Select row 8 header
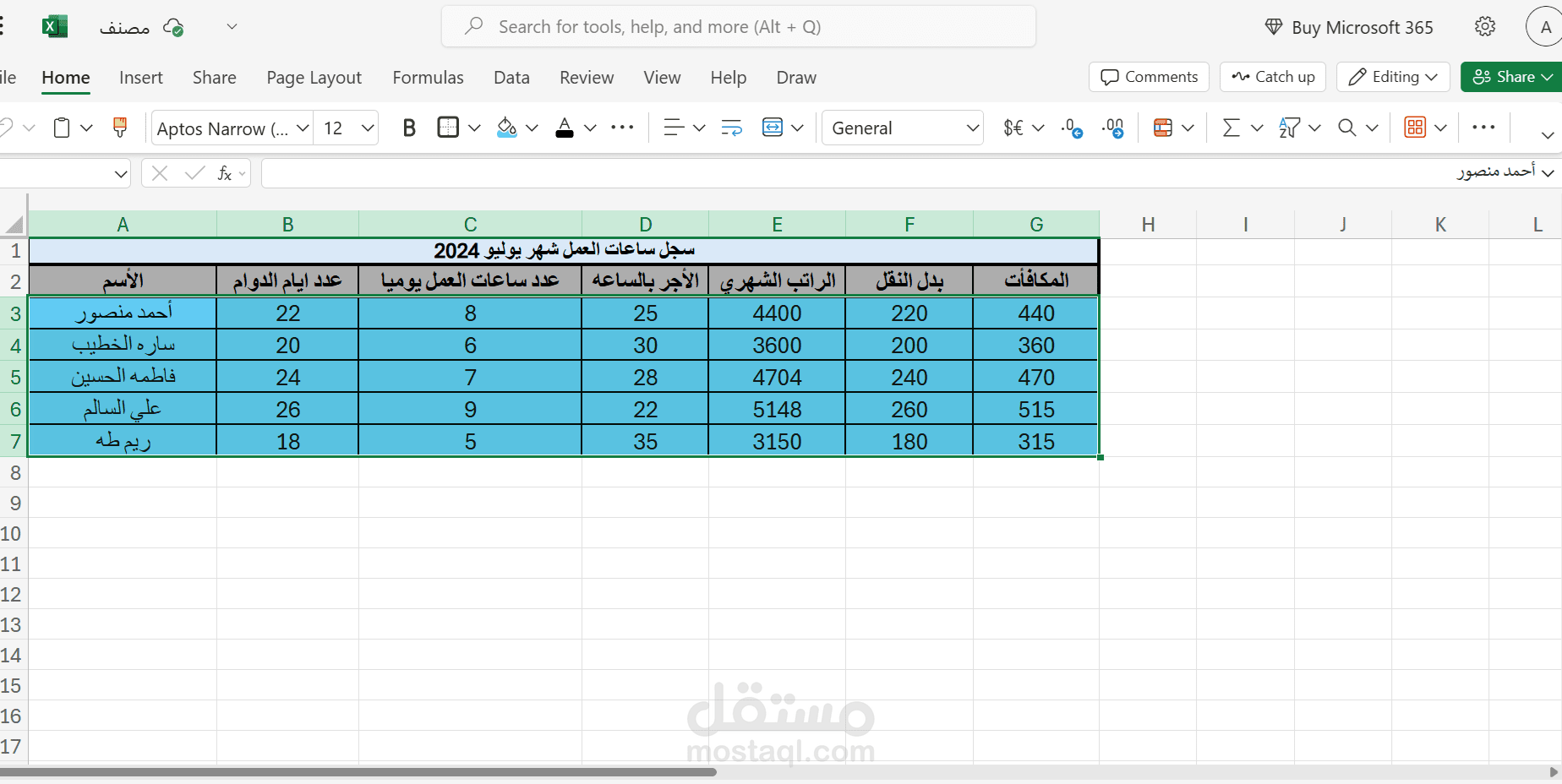This screenshot has width=1562, height=784. coord(14,473)
